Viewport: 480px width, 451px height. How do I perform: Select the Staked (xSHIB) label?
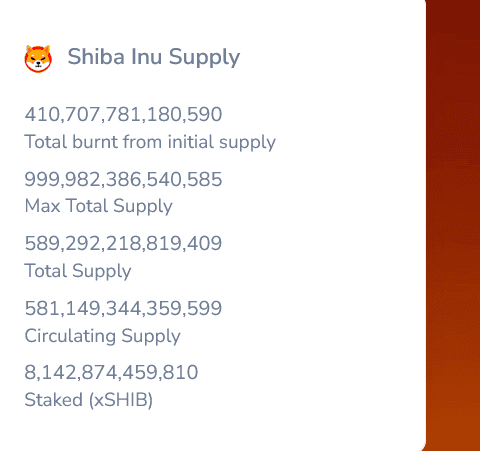pyautogui.click(x=89, y=400)
